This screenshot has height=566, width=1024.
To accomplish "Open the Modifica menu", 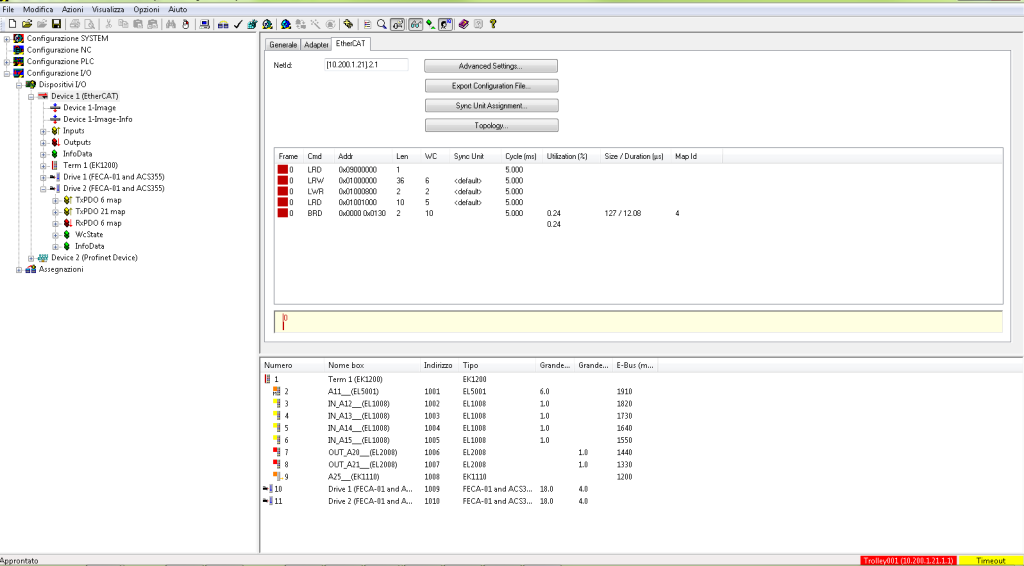I will point(38,9).
